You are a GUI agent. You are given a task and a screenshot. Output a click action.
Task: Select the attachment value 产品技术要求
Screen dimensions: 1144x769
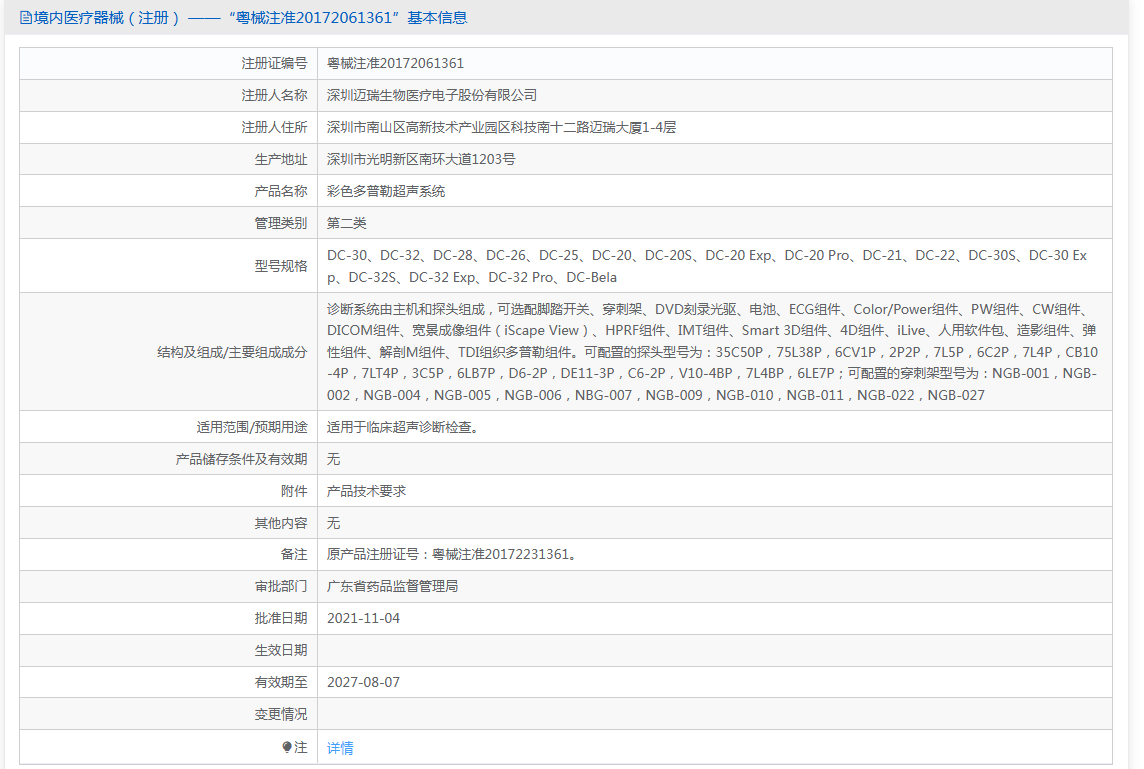click(366, 492)
